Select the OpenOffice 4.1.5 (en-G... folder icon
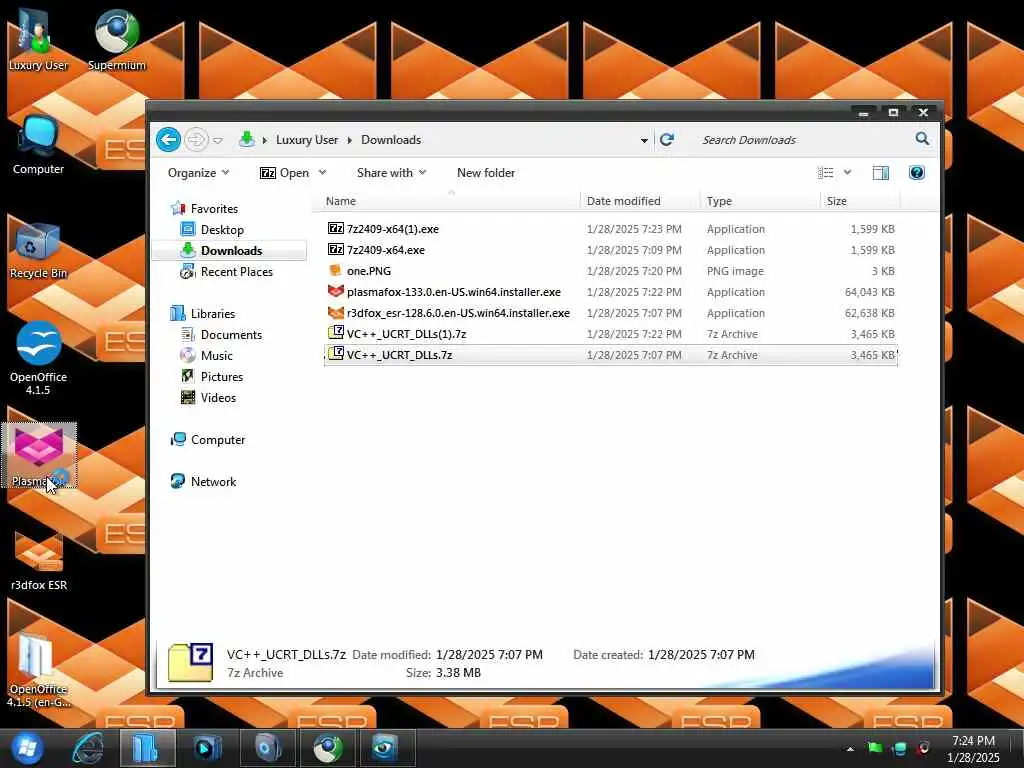Screen dimensions: 1024x768 point(38,670)
